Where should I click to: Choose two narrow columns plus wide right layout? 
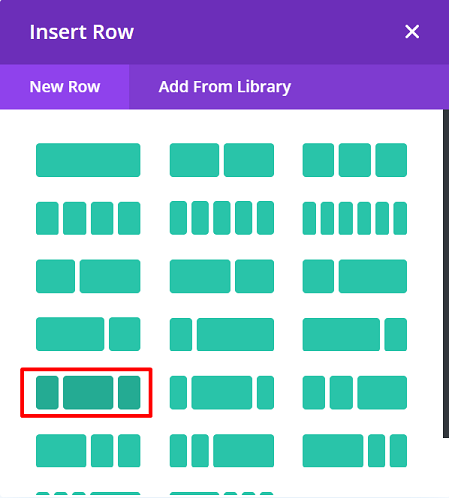pos(355,393)
